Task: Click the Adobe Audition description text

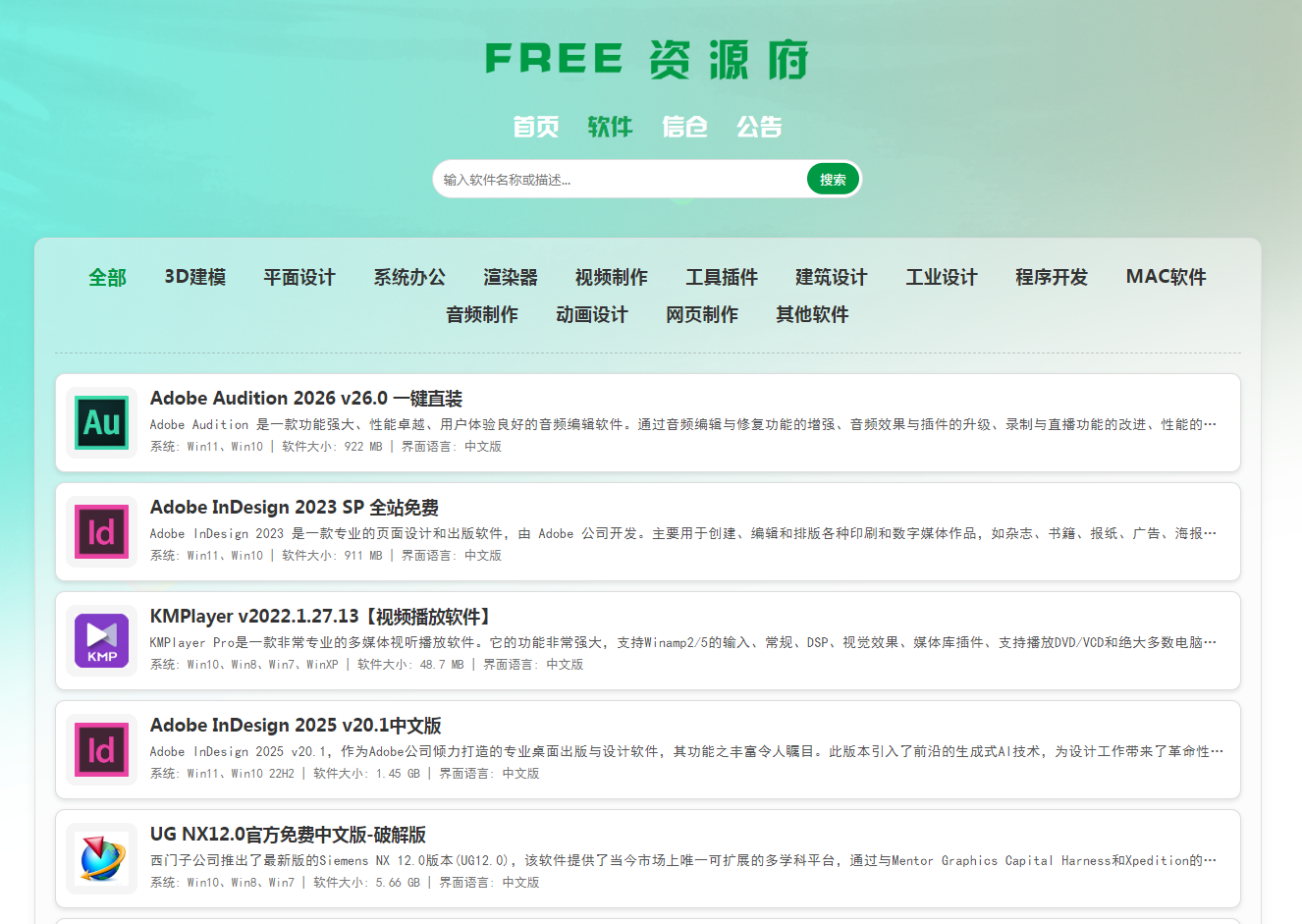Action: [x=683, y=424]
